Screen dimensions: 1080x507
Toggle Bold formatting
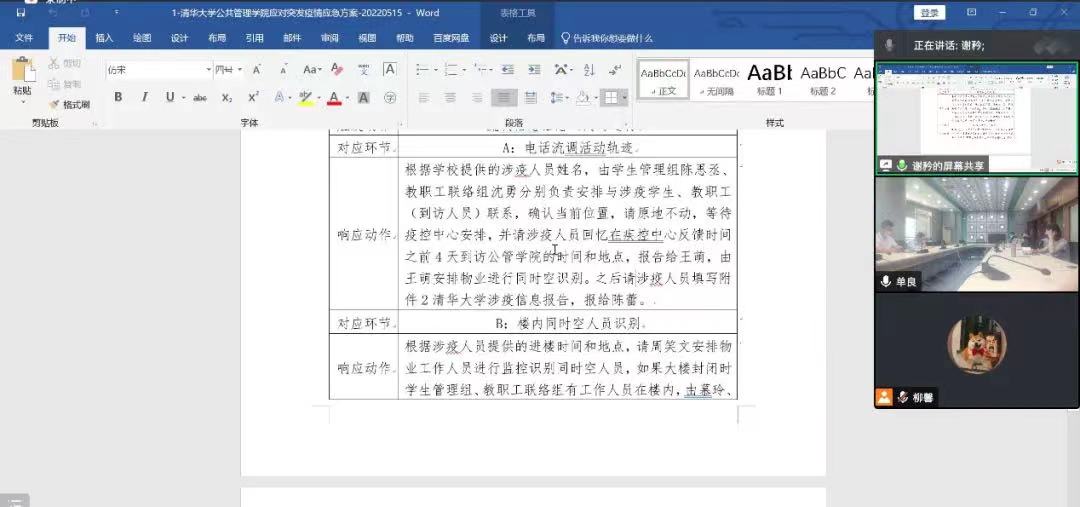[118, 97]
